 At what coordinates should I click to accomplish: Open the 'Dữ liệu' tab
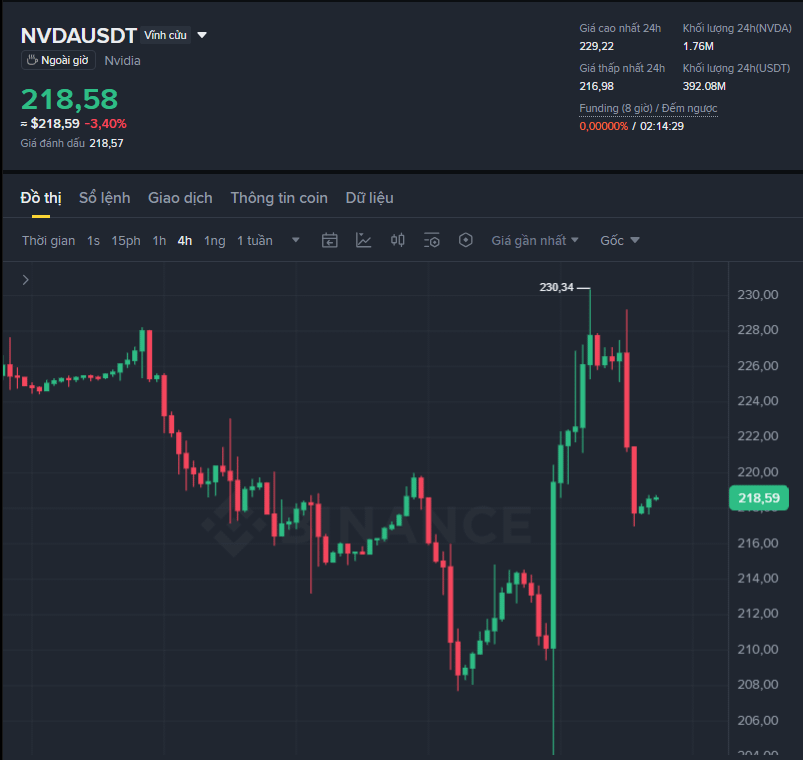pyautogui.click(x=370, y=198)
